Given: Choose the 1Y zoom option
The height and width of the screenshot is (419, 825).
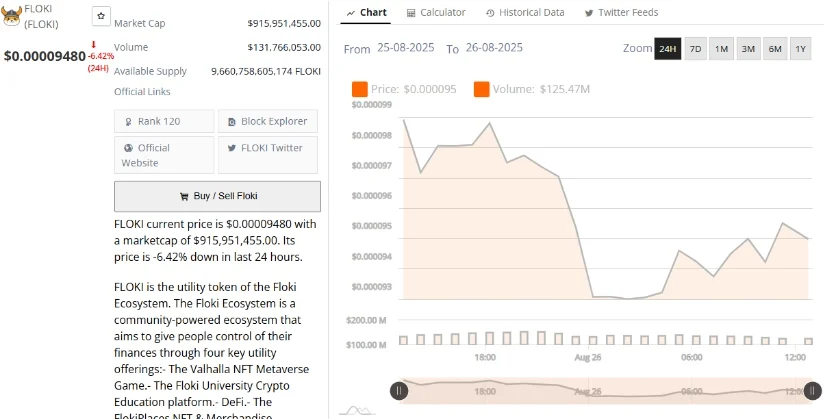Looking at the screenshot, I should pos(800,49).
